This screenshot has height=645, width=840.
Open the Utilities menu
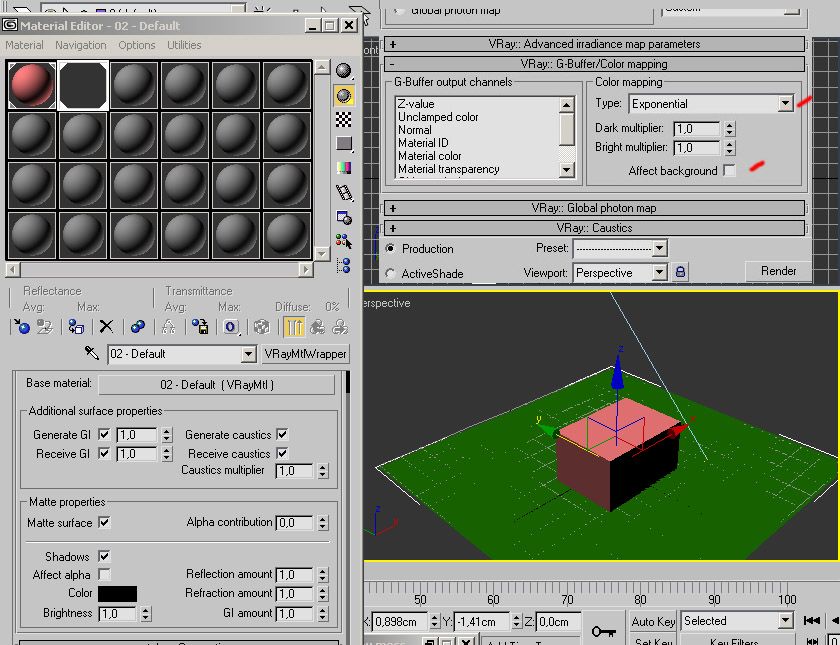[x=184, y=45]
